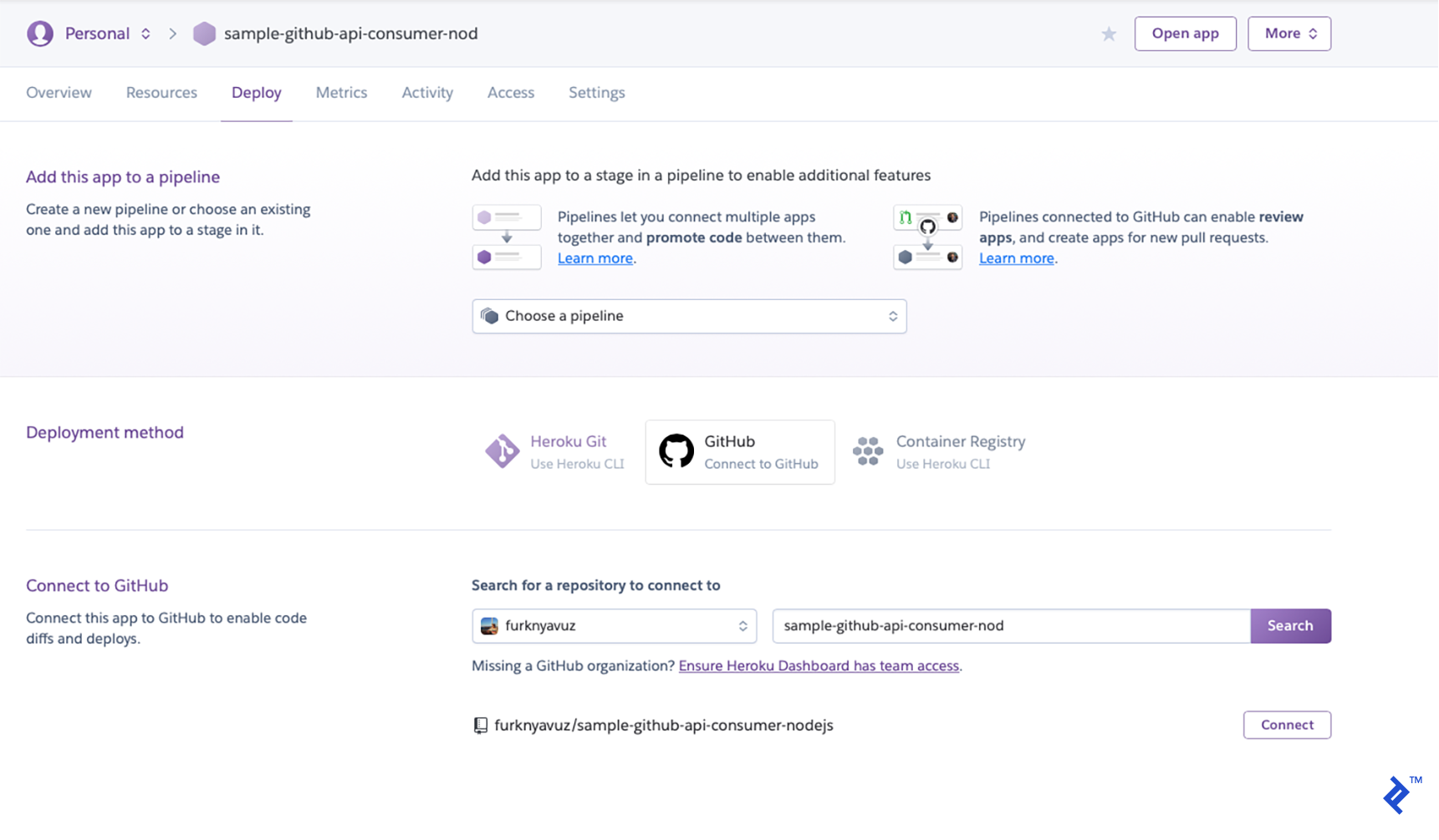The height and width of the screenshot is (840, 1439).
Task: Open the More dropdown menu
Action: 1288,33
